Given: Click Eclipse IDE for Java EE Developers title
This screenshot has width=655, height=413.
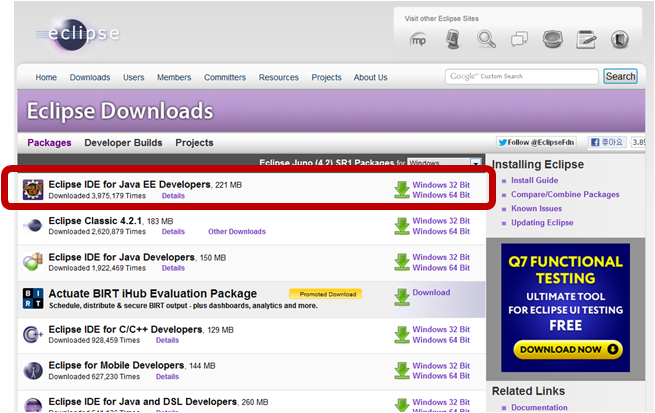Looking at the screenshot, I should 129,185.
